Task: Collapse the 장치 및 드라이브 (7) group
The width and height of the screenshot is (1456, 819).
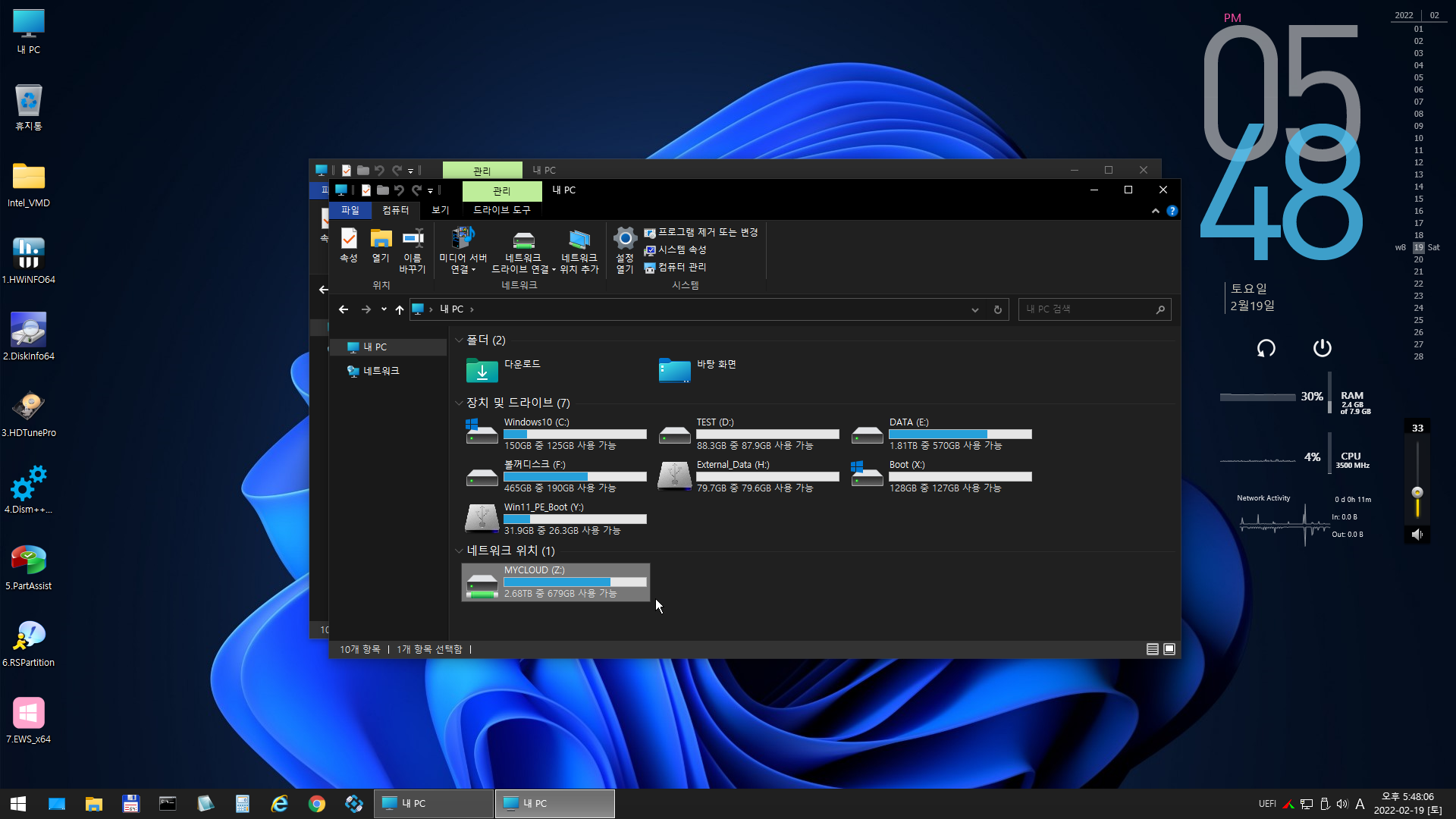Action: [459, 403]
